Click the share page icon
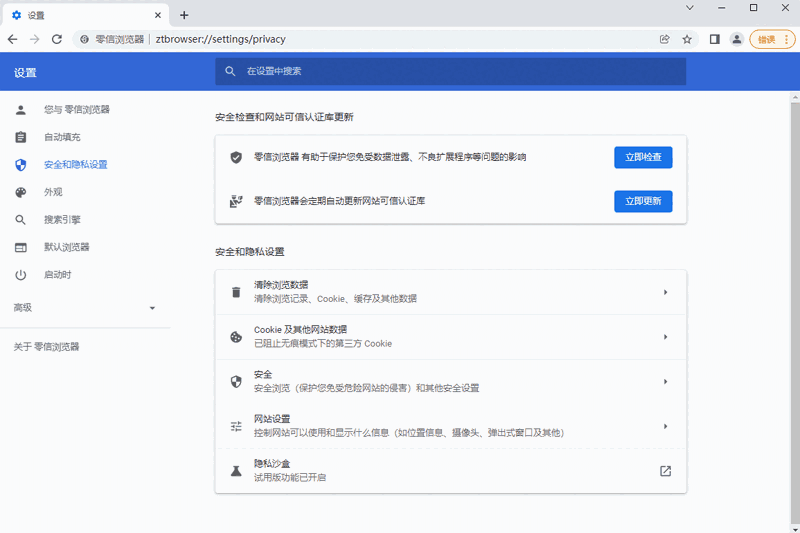Viewport: 800px width, 533px height. [x=664, y=39]
